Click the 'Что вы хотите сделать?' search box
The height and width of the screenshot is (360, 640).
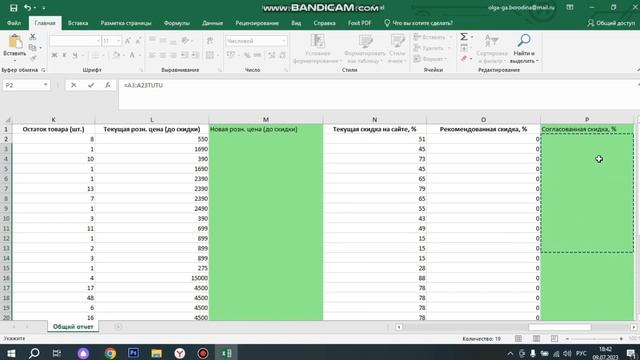418,23
